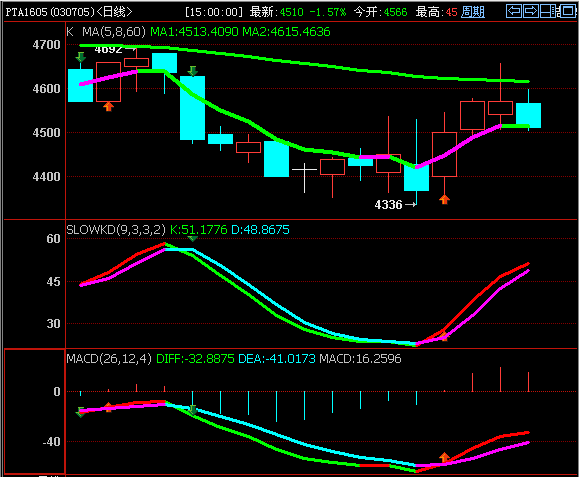Click the DEA:-41.0173 value
Screen dimensions: 579x477
[277, 358]
